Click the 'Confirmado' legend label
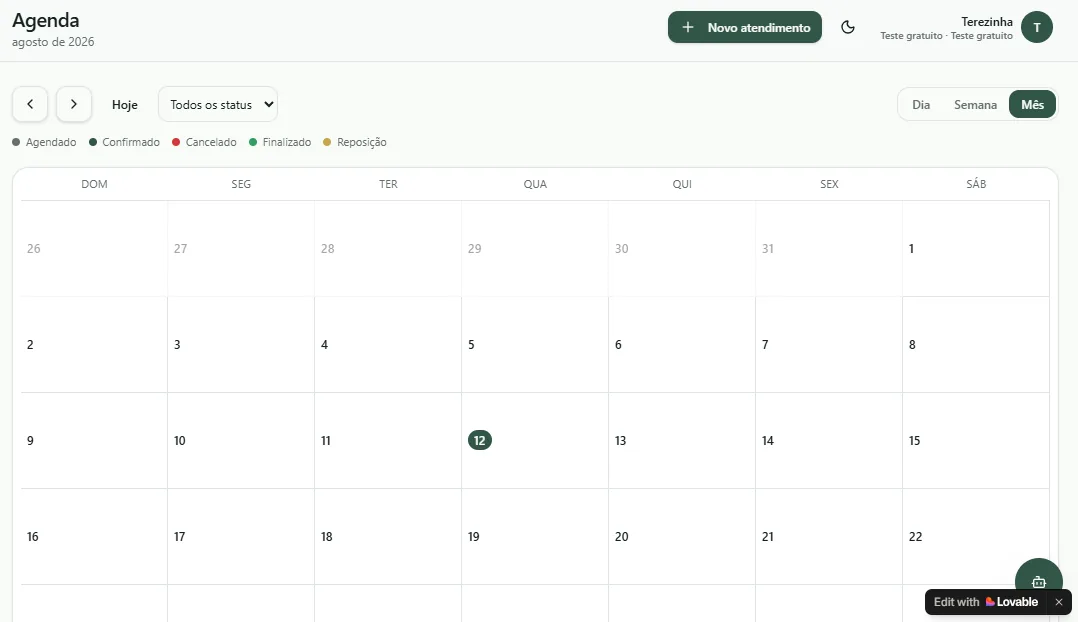 point(131,142)
